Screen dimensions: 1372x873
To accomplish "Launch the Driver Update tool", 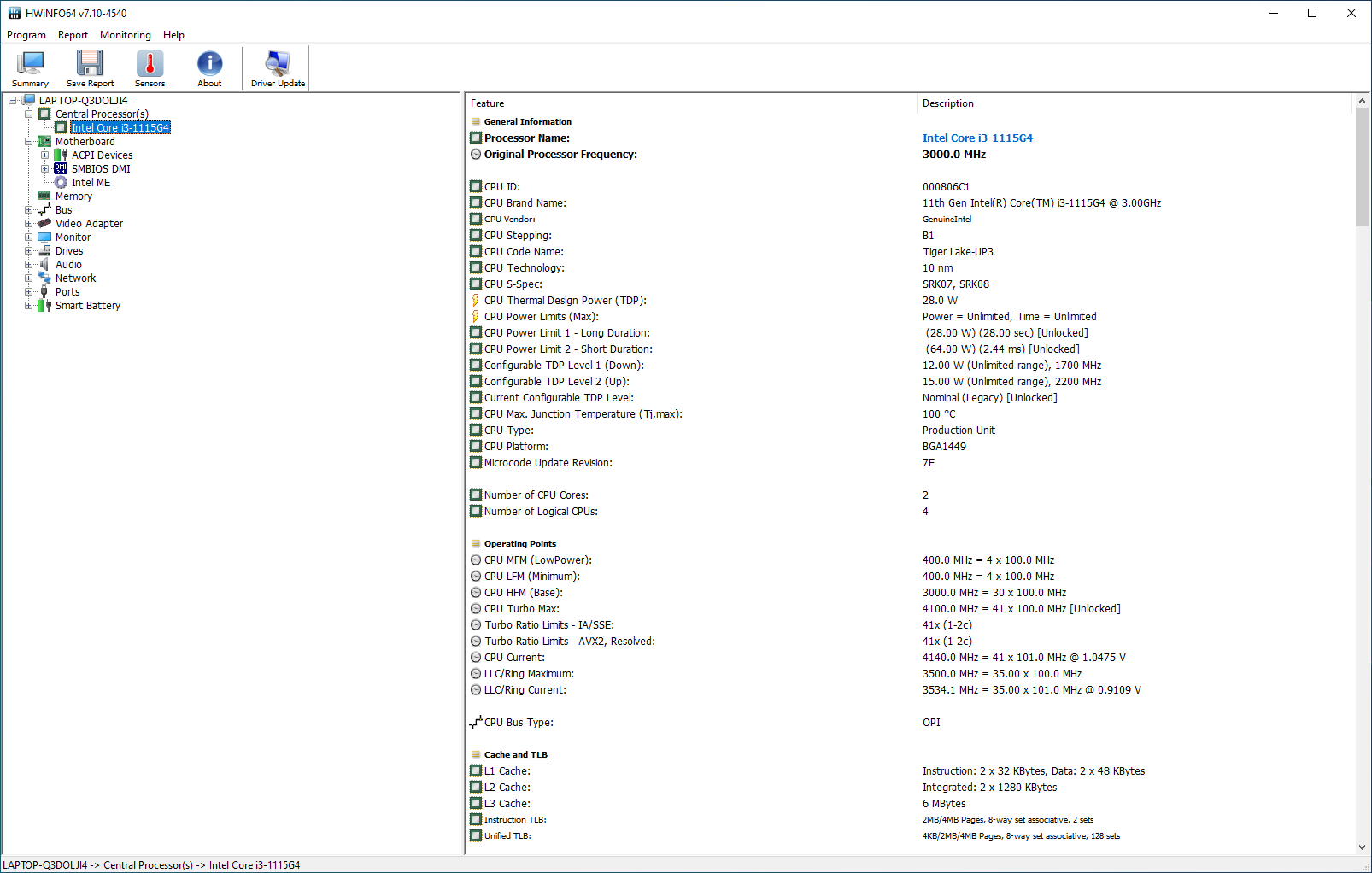I will [x=278, y=67].
